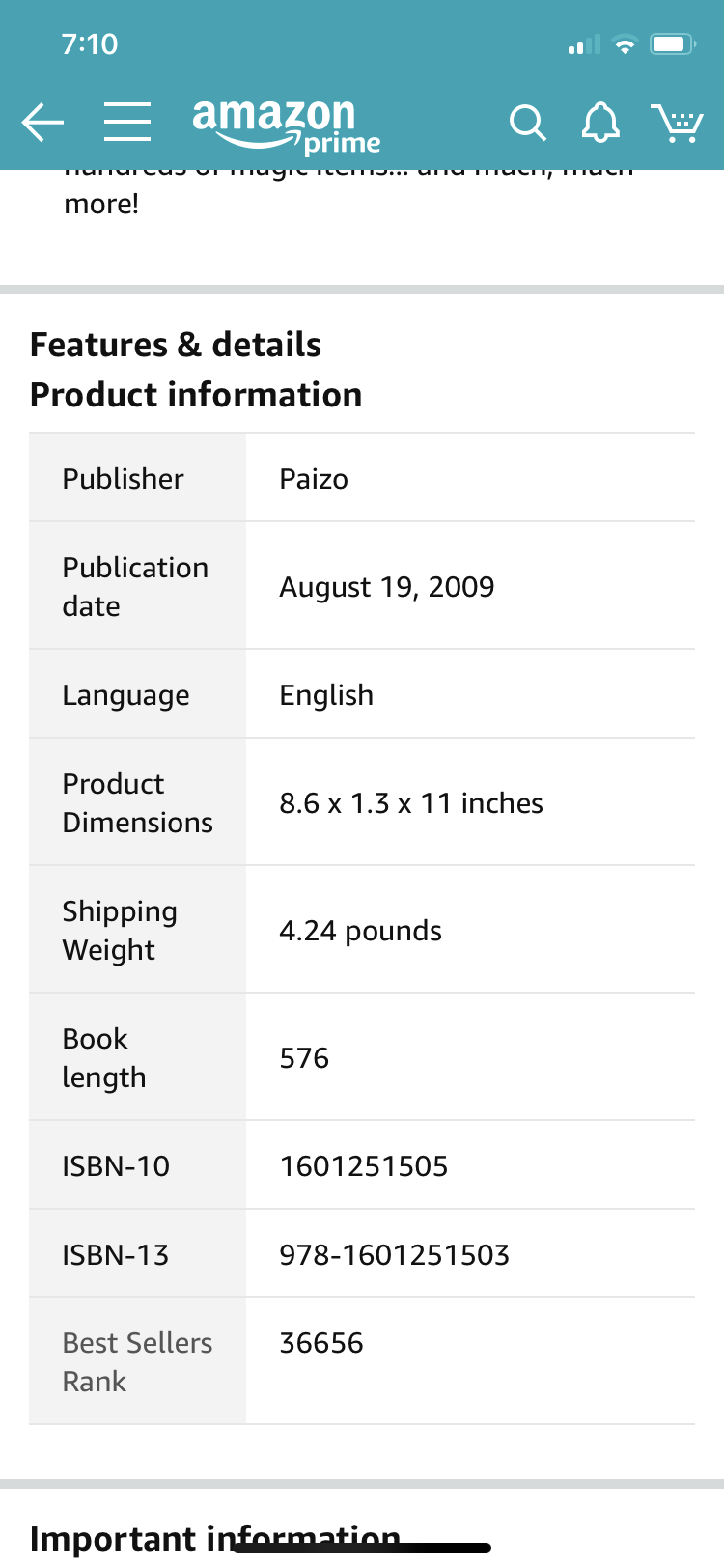
Task: Open notifications bell icon
Action: [600, 123]
